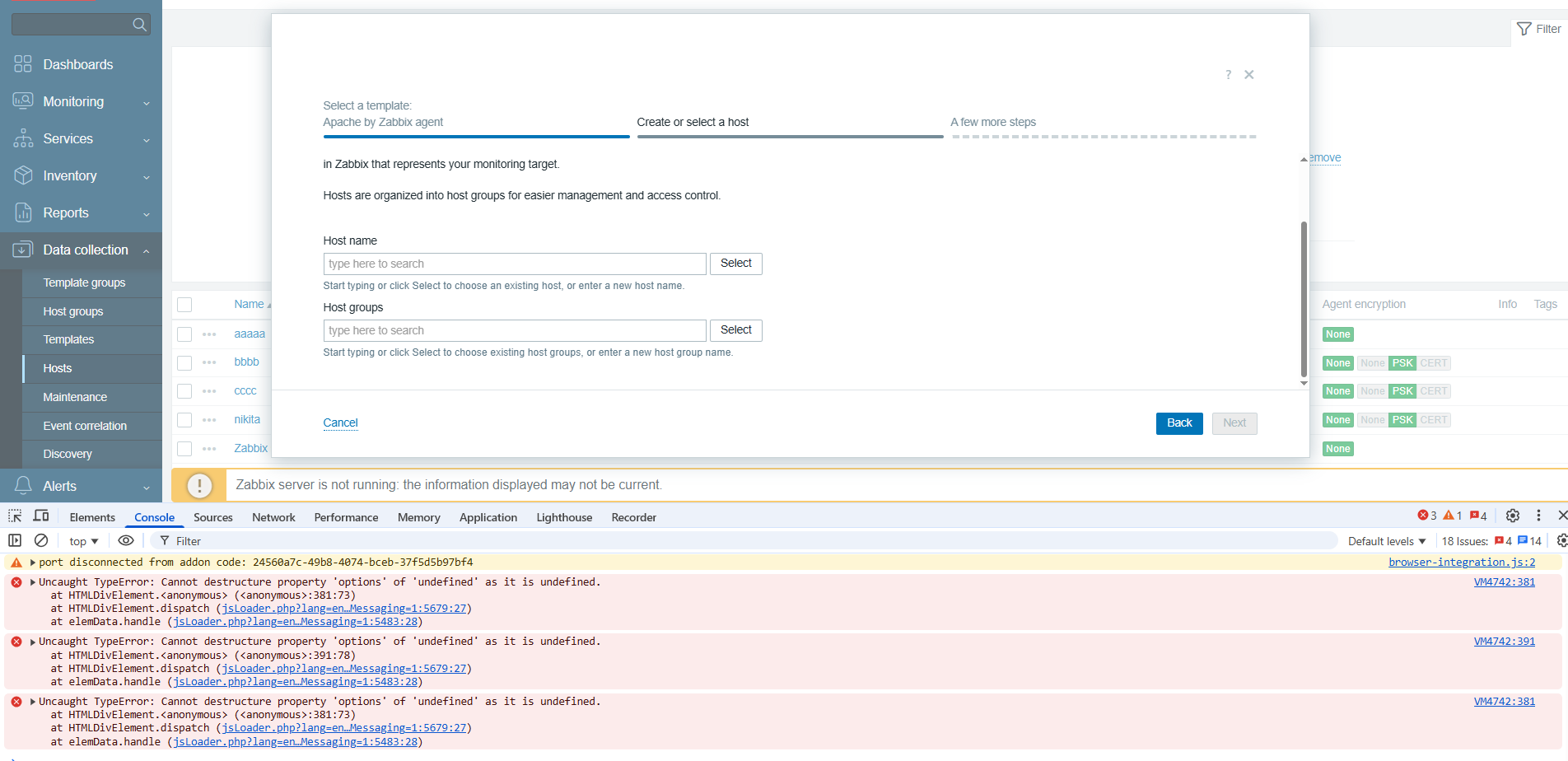Sort the hosts table by Name column
This screenshot has width=1568, height=761.
point(249,305)
